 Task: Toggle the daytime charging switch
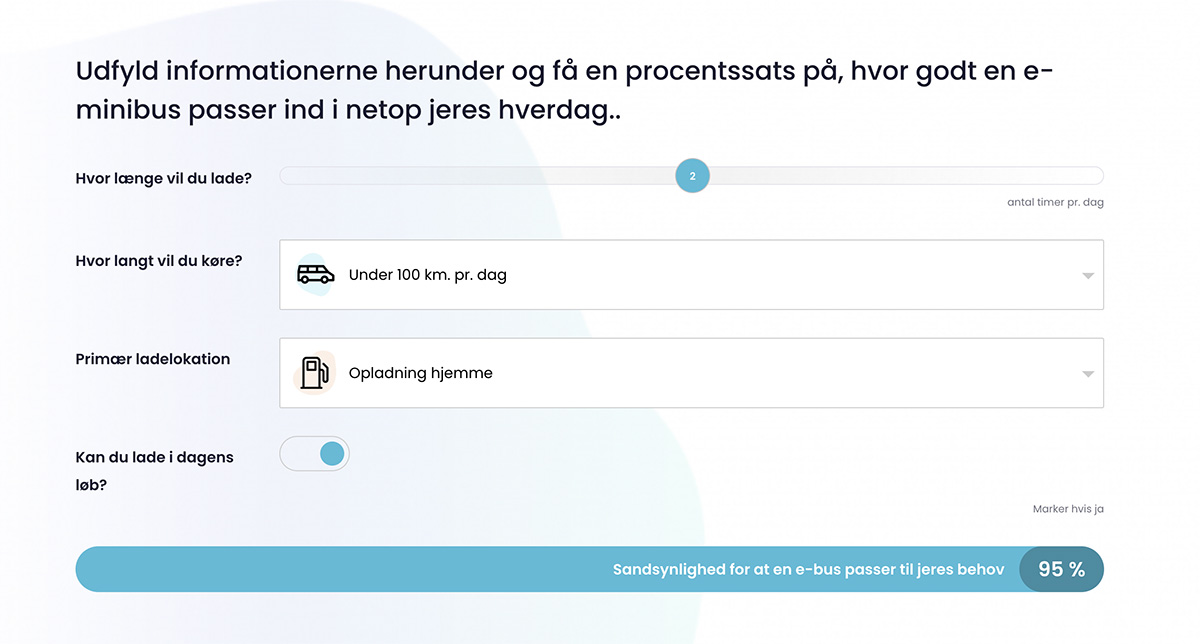pos(315,454)
